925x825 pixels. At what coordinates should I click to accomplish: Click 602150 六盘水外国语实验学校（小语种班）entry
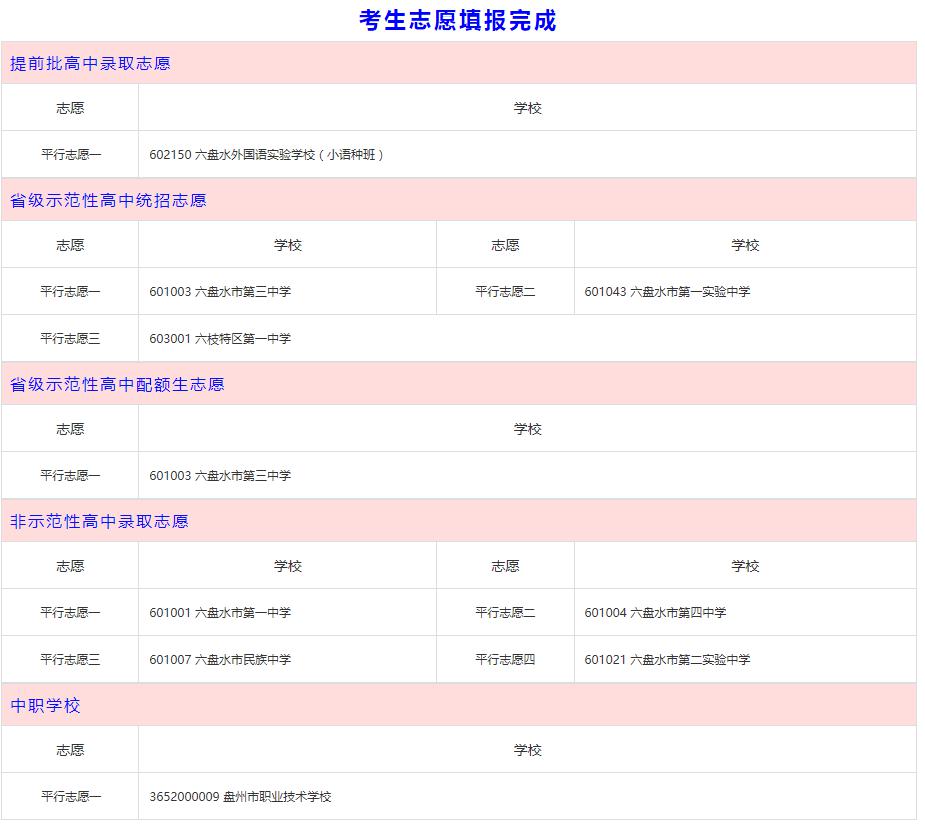coord(269,154)
